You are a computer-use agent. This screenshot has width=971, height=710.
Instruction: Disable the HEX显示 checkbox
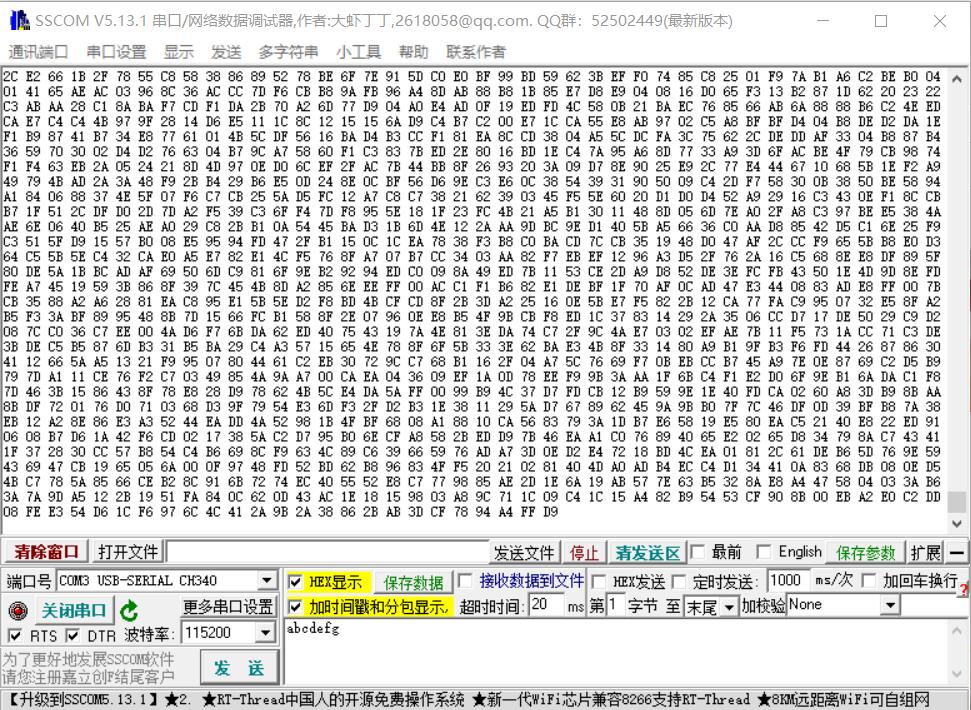pos(295,580)
